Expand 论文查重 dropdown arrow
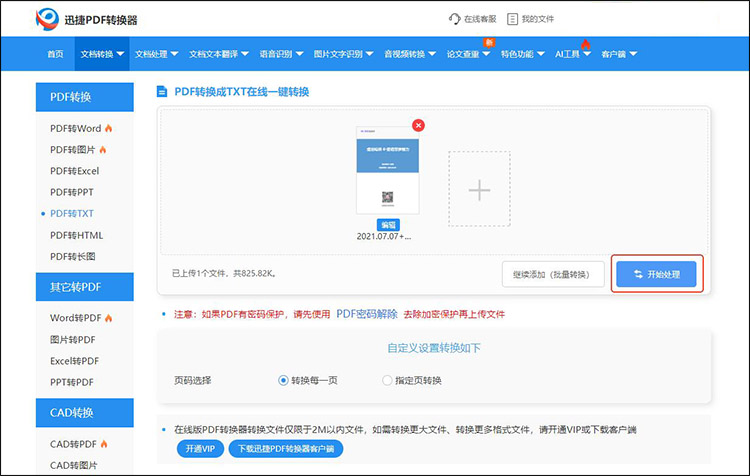 tap(486, 54)
